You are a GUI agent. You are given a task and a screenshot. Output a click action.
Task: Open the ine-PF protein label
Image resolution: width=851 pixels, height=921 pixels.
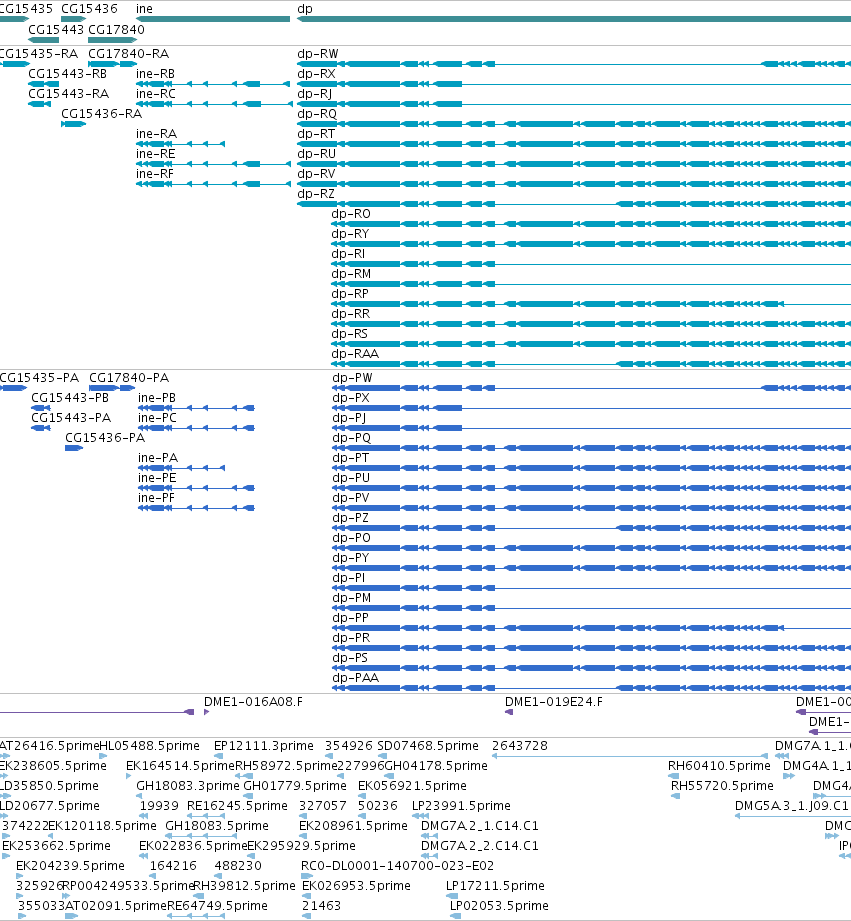pyautogui.click(x=156, y=497)
